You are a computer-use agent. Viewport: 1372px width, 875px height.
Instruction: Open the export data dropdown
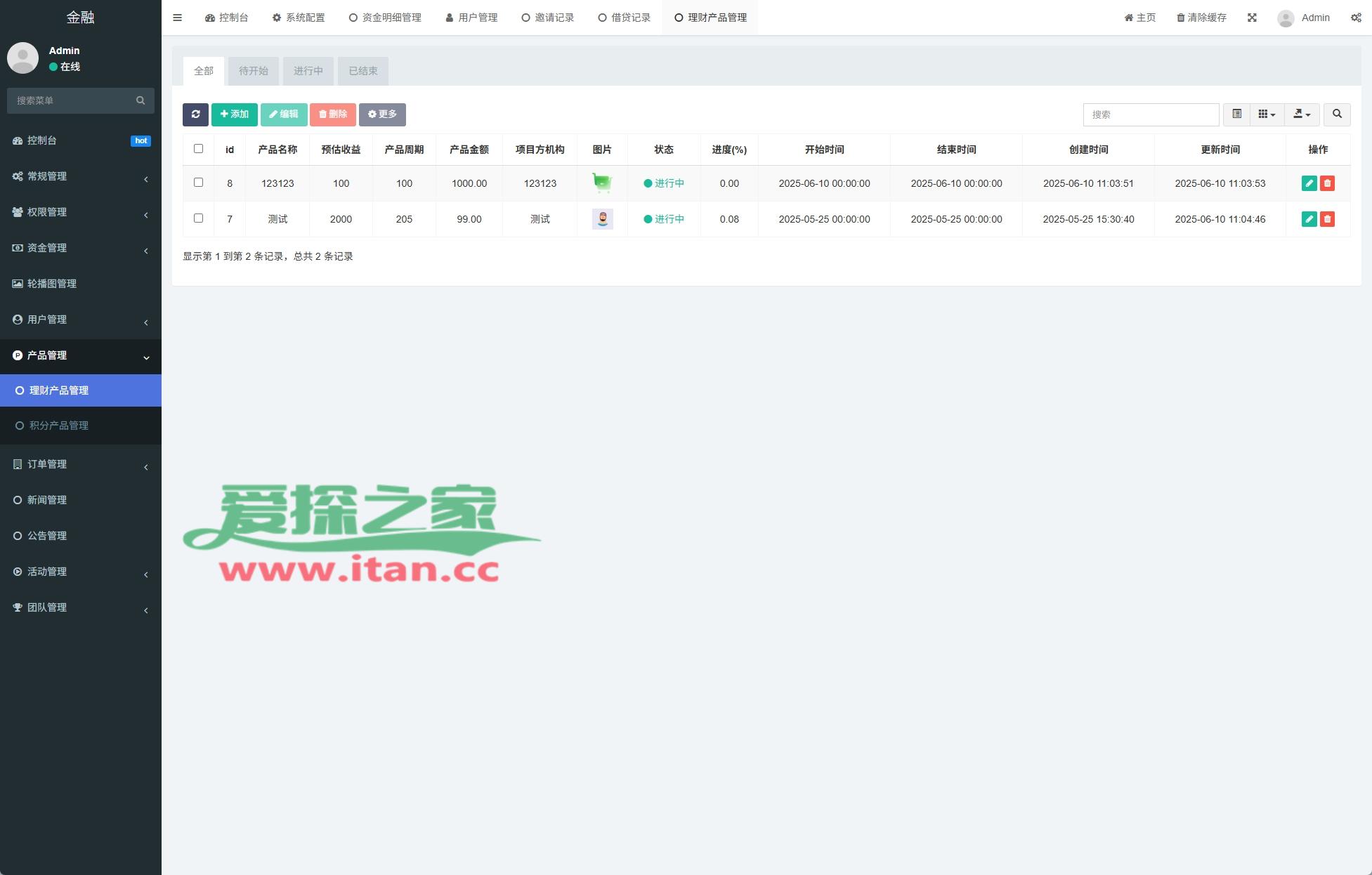(1302, 114)
